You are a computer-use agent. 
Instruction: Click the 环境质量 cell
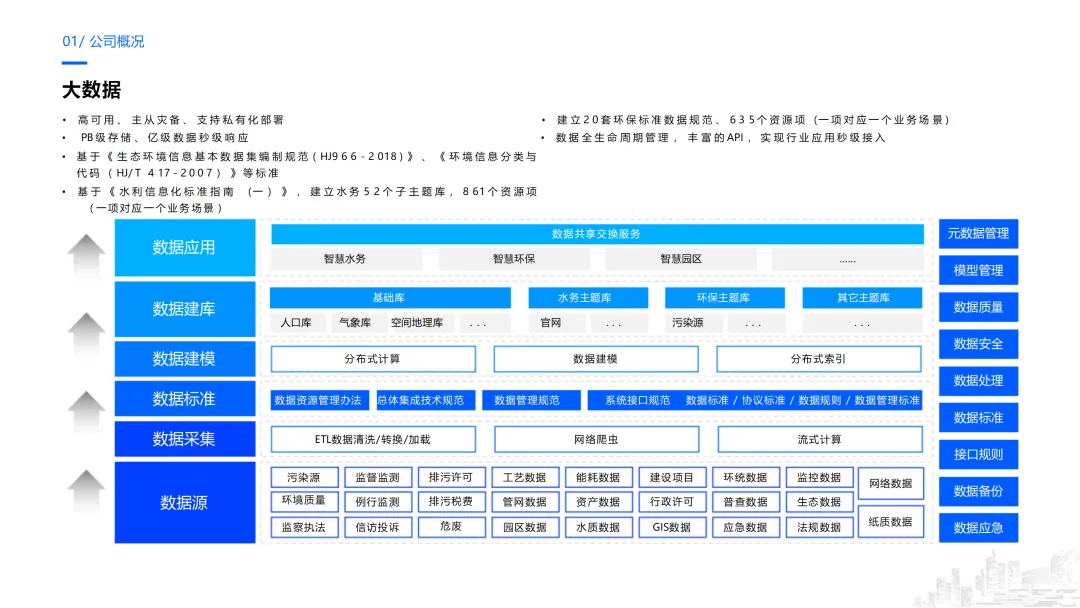pyautogui.click(x=304, y=501)
